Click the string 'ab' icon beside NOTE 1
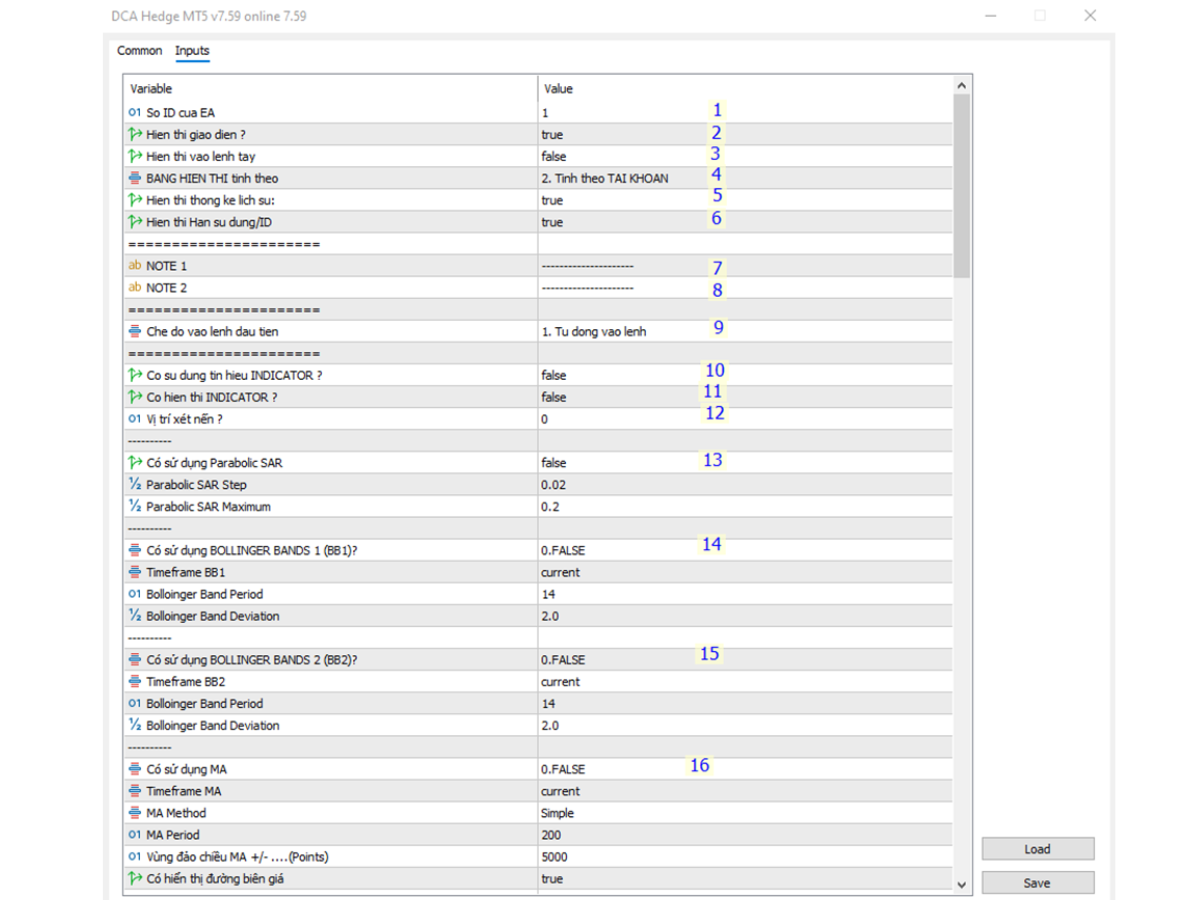1200x900 pixels. tap(135, 266)
